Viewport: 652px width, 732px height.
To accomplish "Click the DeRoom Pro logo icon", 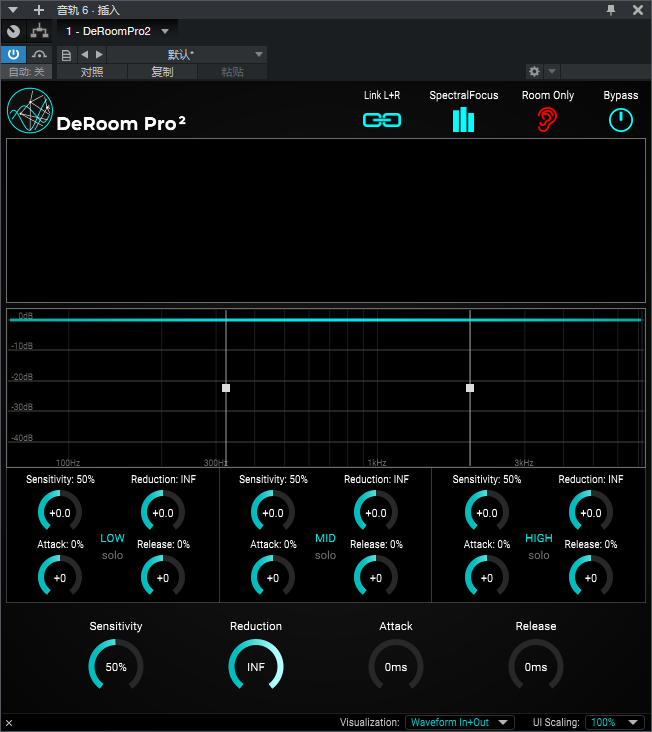I will pos(30,111).
